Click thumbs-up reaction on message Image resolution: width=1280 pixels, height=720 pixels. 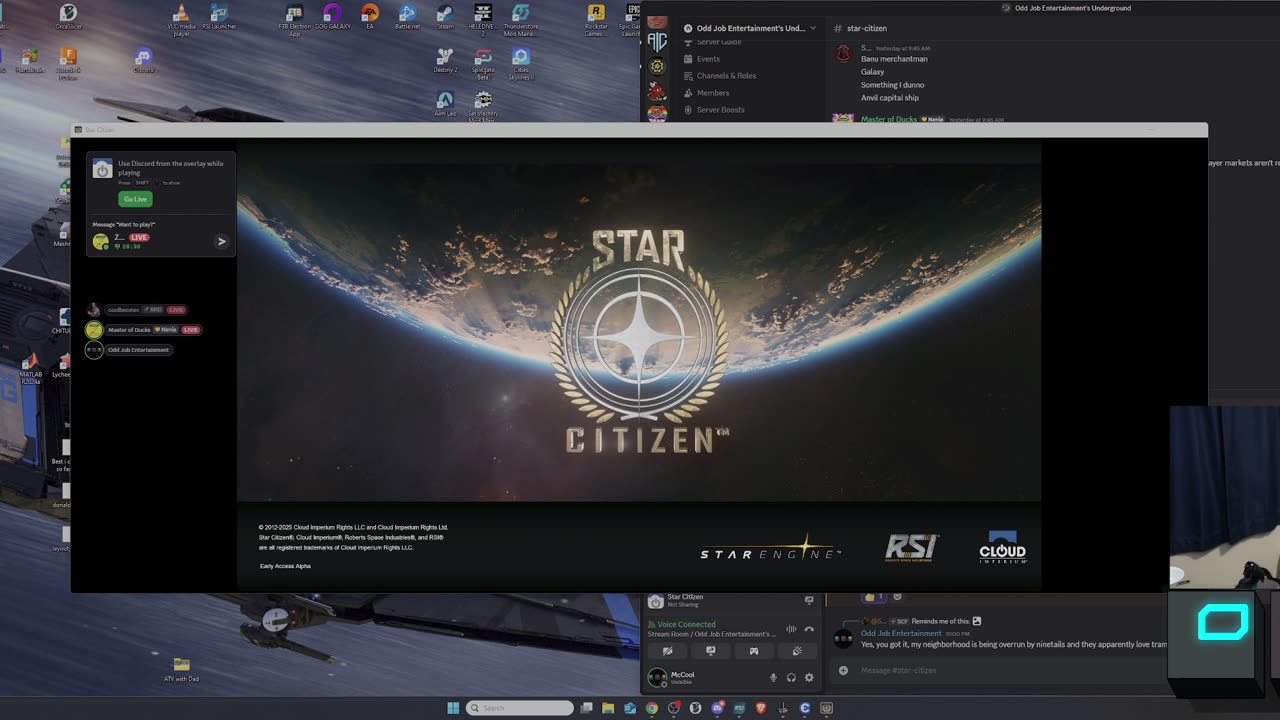(x=875, y=597)
